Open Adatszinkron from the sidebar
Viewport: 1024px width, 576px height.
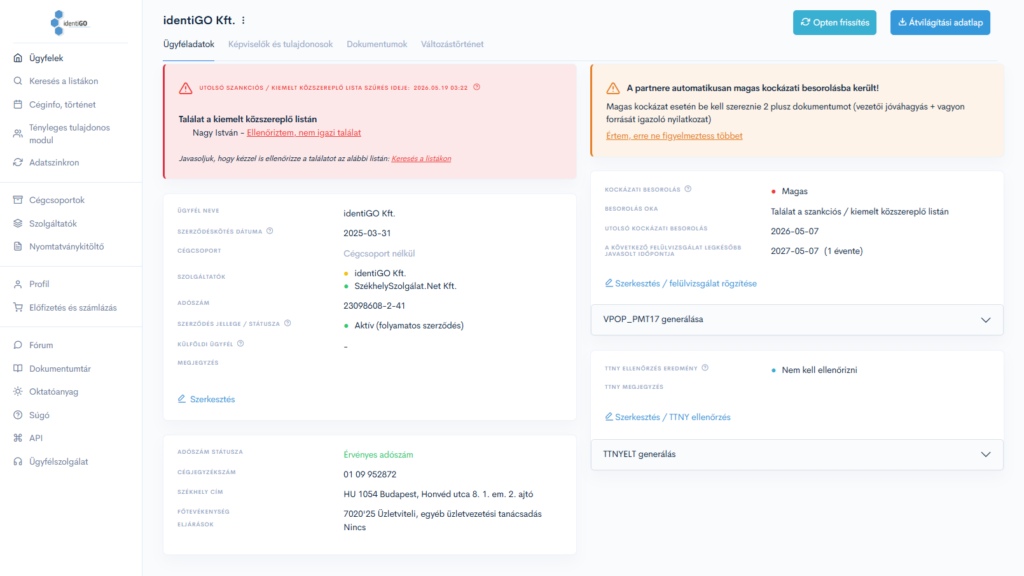[x=54, y=163]
